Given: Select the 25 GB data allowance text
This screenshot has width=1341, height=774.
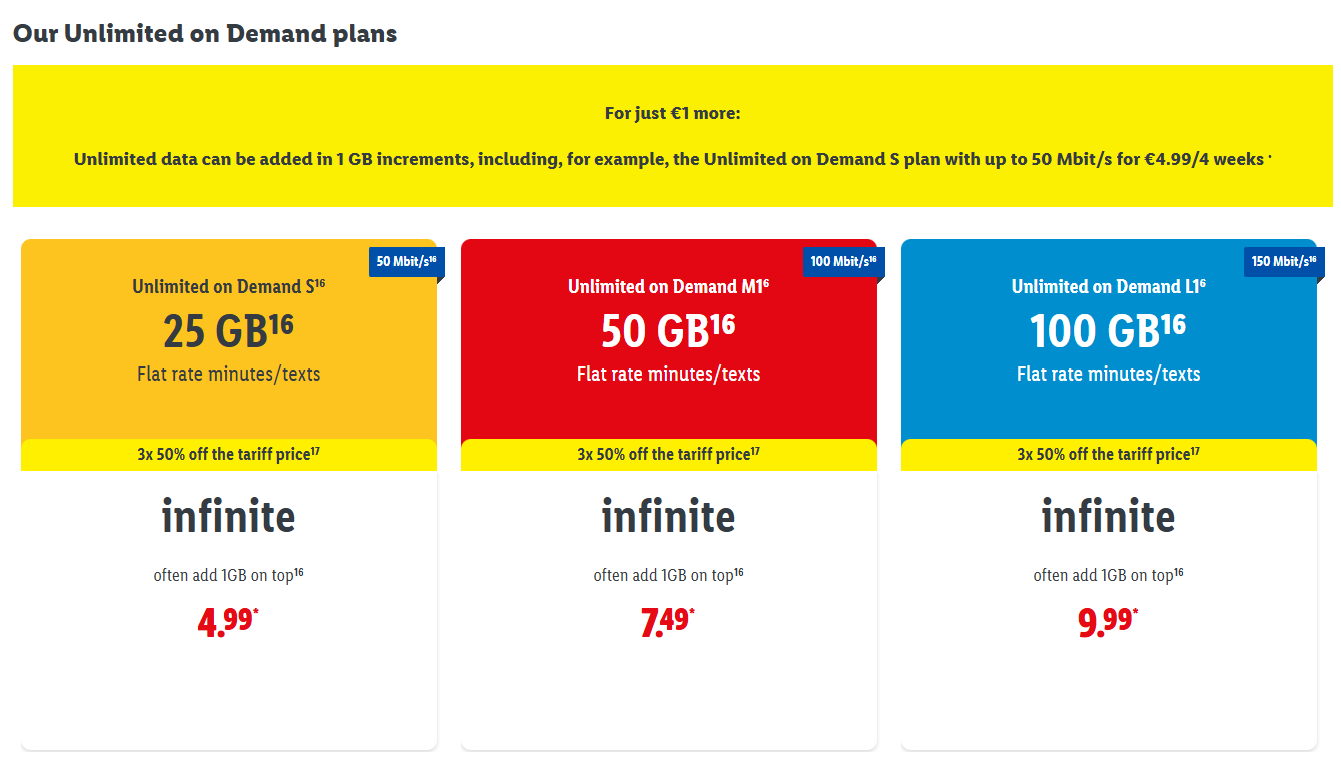Looking at the screenshot, I should [228, 331].
